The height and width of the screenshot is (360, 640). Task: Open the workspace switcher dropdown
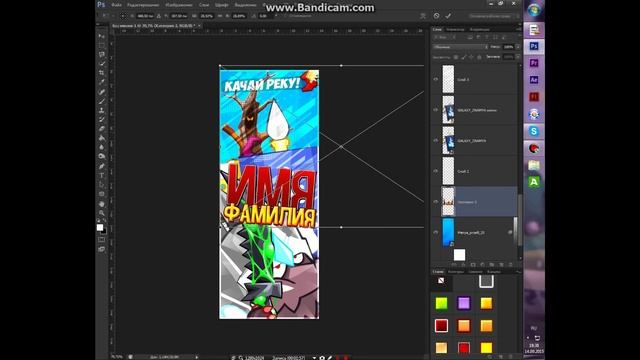494,16
